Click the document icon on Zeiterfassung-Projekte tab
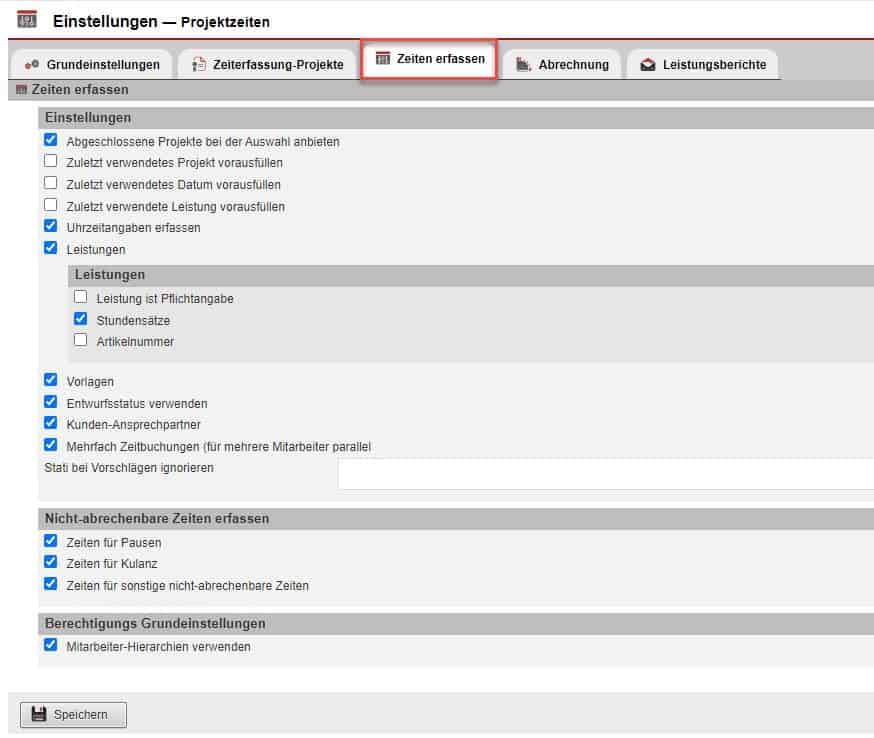 pyautogui.click(x=199, y=65)
